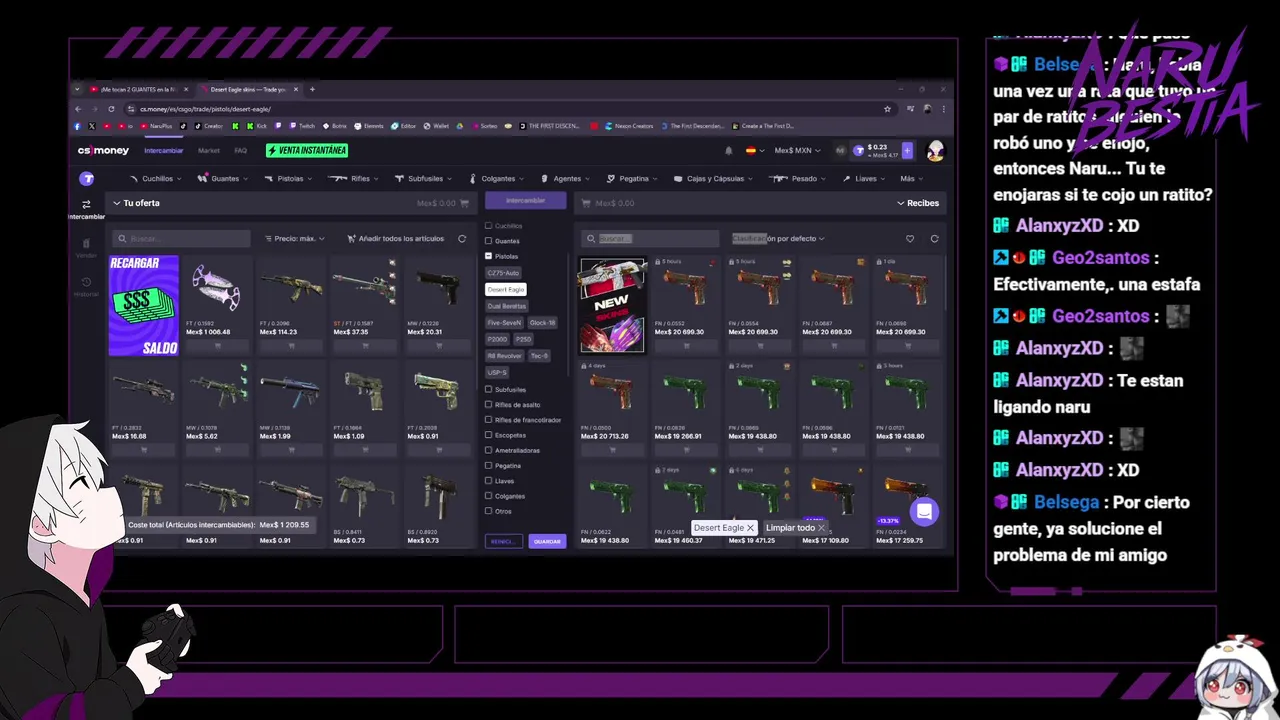The image size is (1280, 720).
Task: Refresh the Tu oferta inventory list
Action: pyautogui.click(x=462, y=239)
